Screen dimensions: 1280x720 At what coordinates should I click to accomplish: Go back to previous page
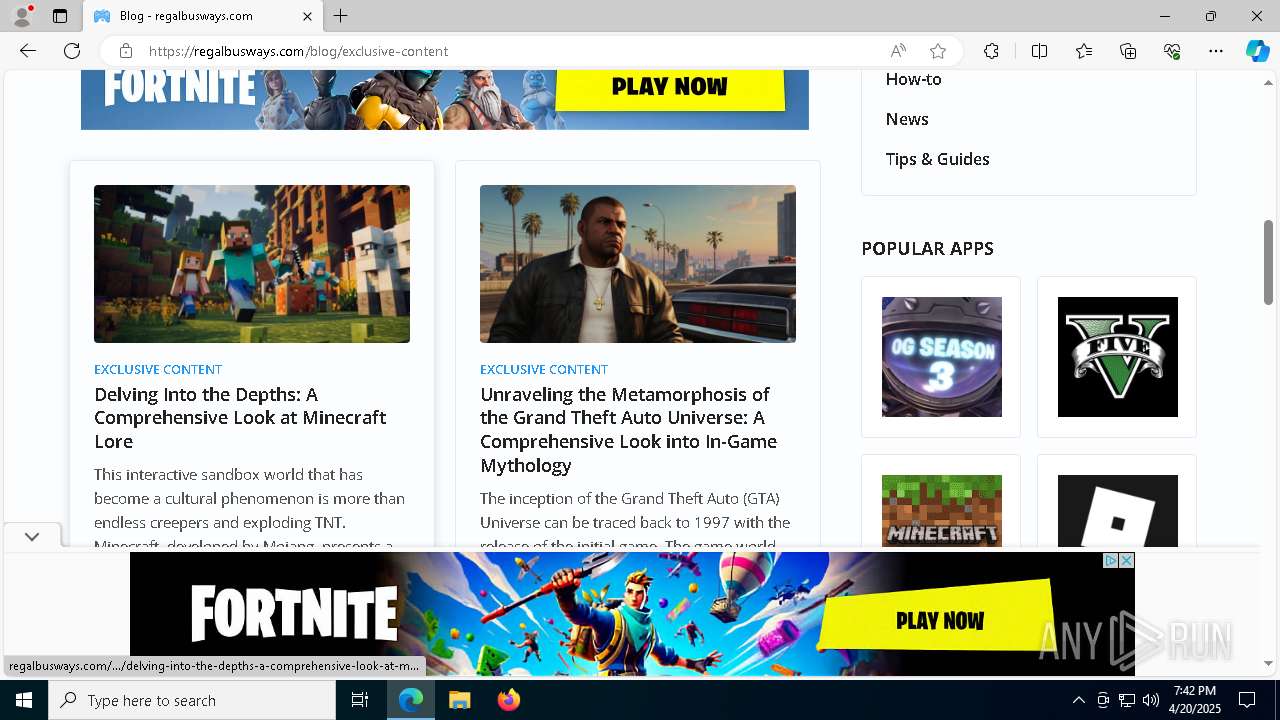pyautogui.click(x=28, y=51)
